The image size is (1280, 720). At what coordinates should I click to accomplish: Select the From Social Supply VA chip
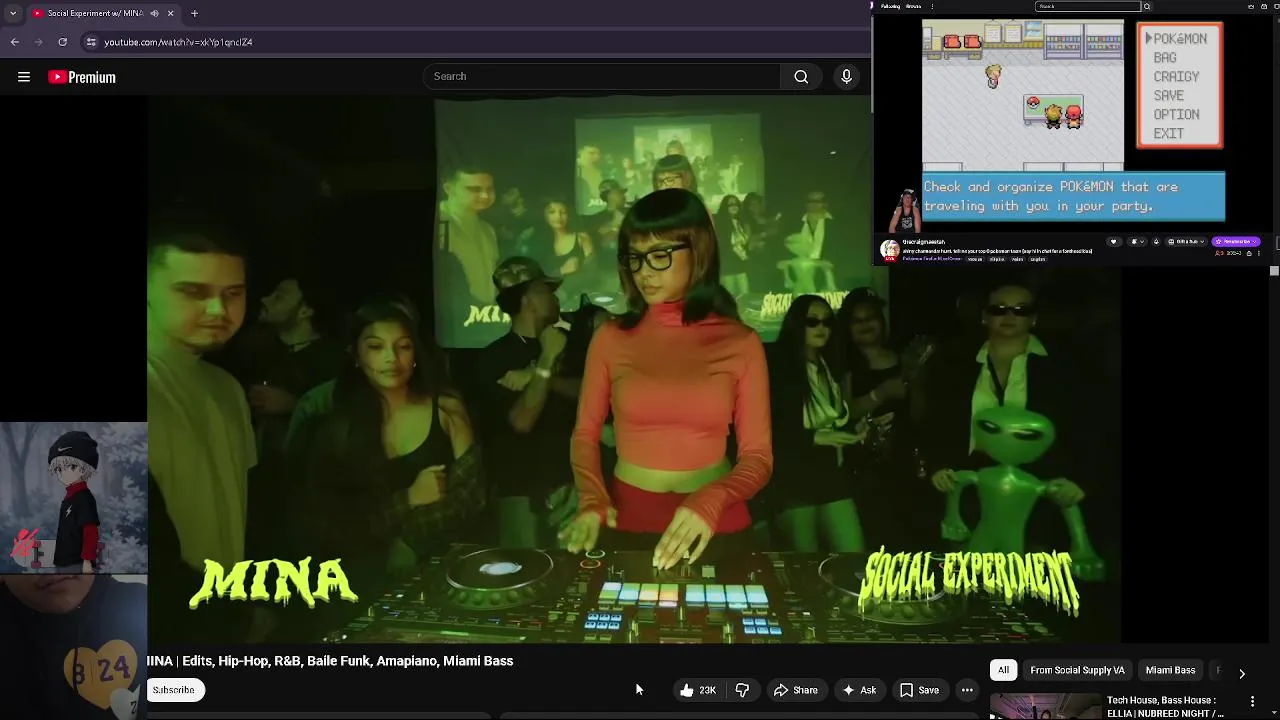click(x=1077, y=670)
